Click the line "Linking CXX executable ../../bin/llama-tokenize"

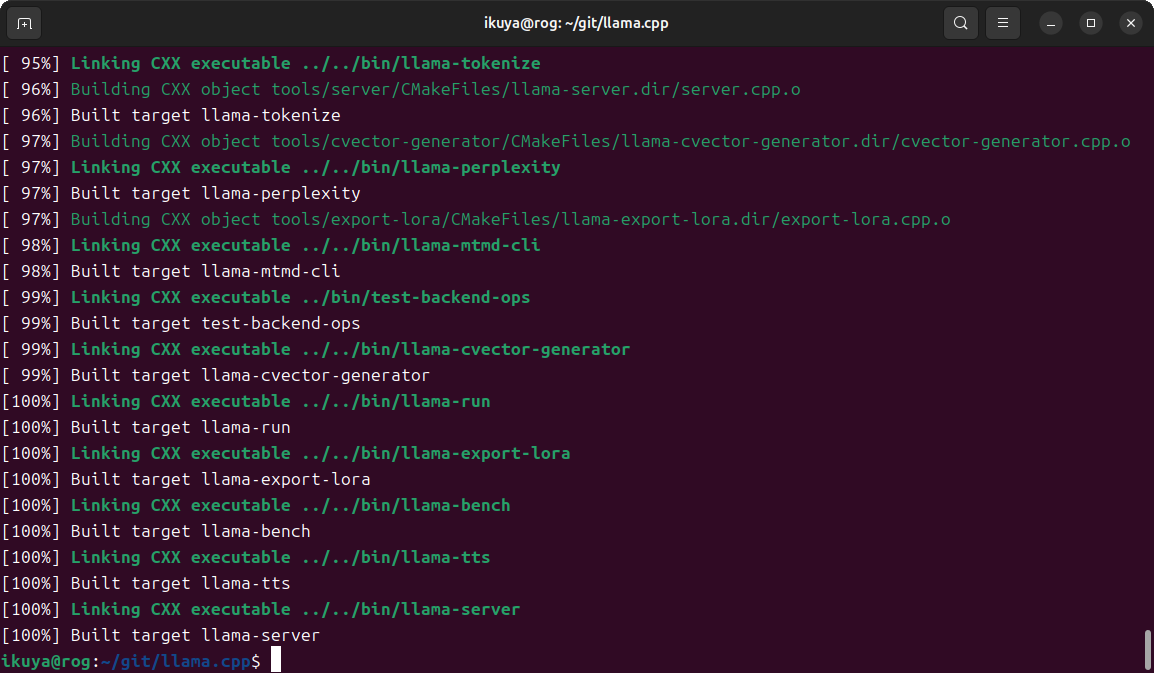click(x=305, y=64)
